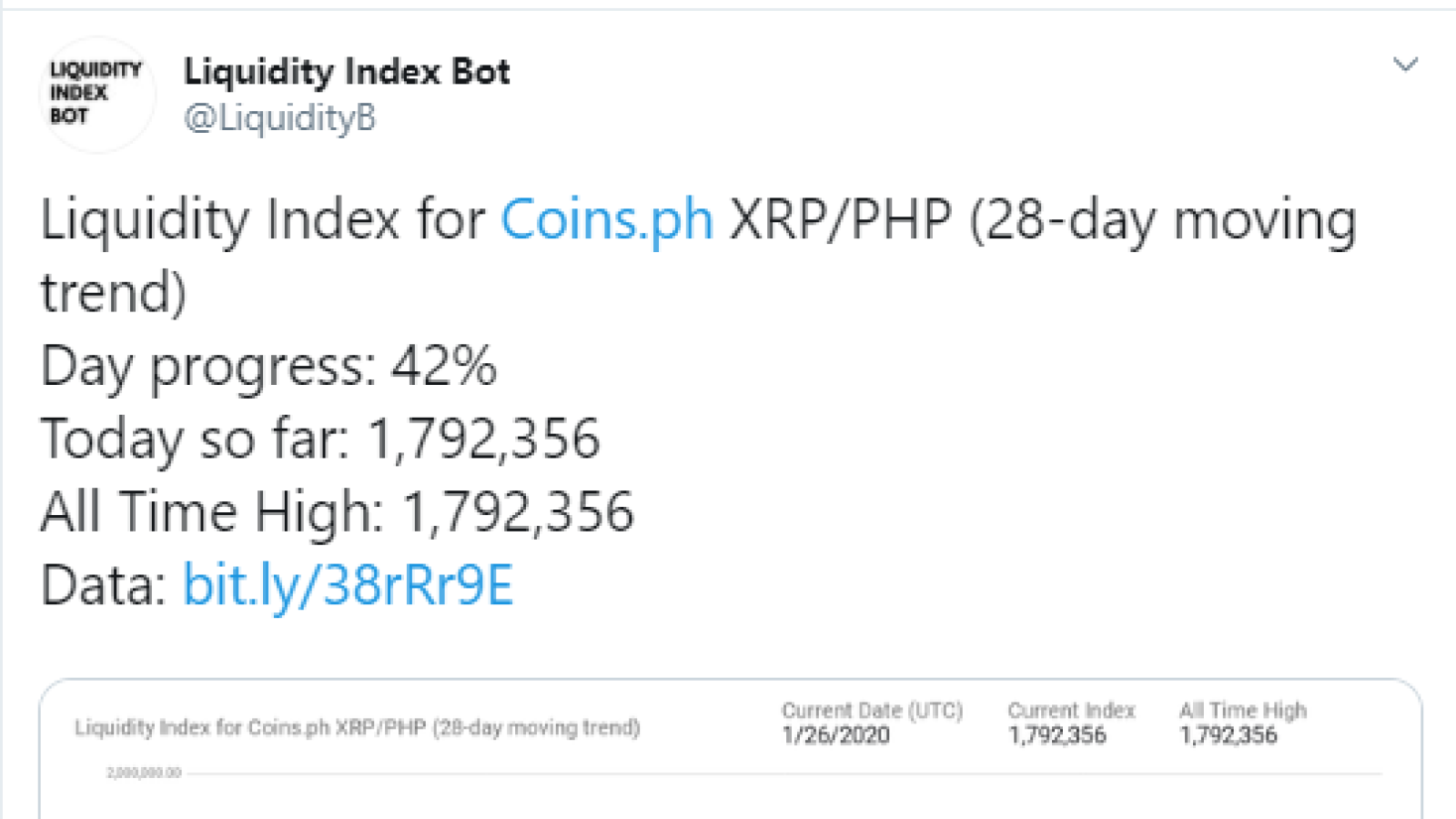This screenshot has width=1456, height=819.
Task: Select the value under Current Index
Action: (1057, 735)
